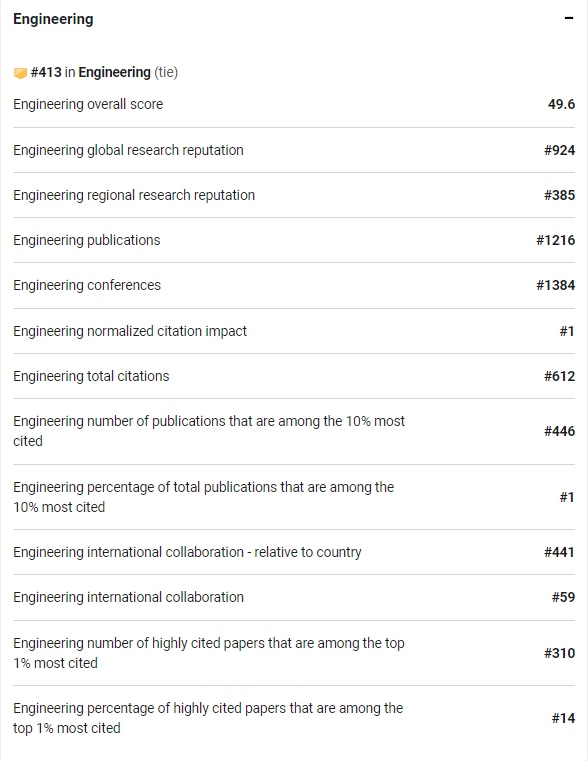The height and width of the screenshot is (761, 588).
Task: Open the #413 in Engineering ranking link
Action: pos(91,72)
